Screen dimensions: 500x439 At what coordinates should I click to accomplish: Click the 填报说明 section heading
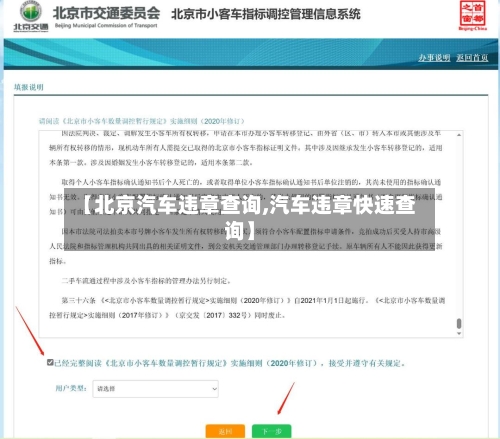pyautogui.click(x=29, y=87)
